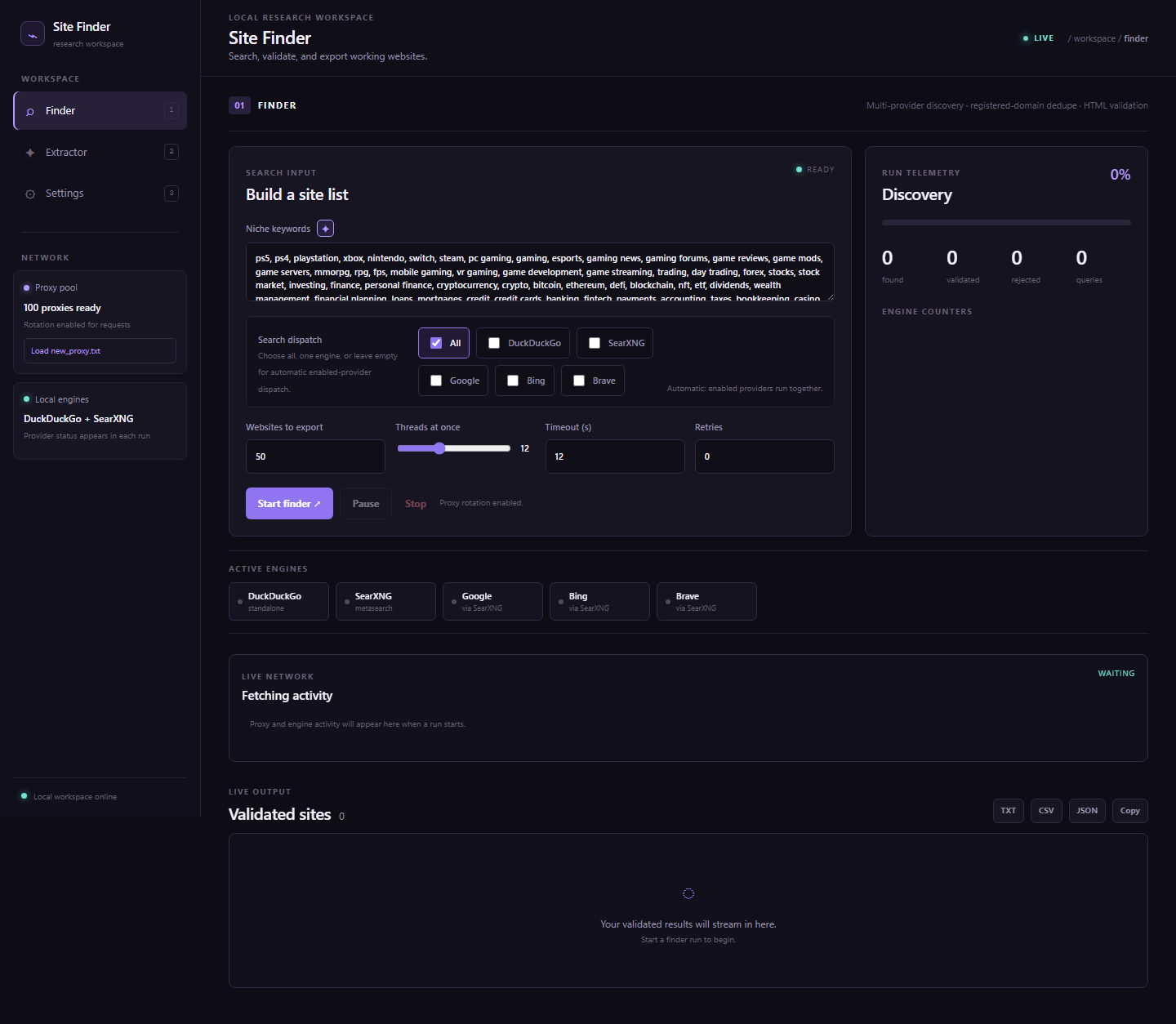Enable the Brave engine checkbox
The height and width of the screenshot is (1024, 1176).
coord(579,381)
